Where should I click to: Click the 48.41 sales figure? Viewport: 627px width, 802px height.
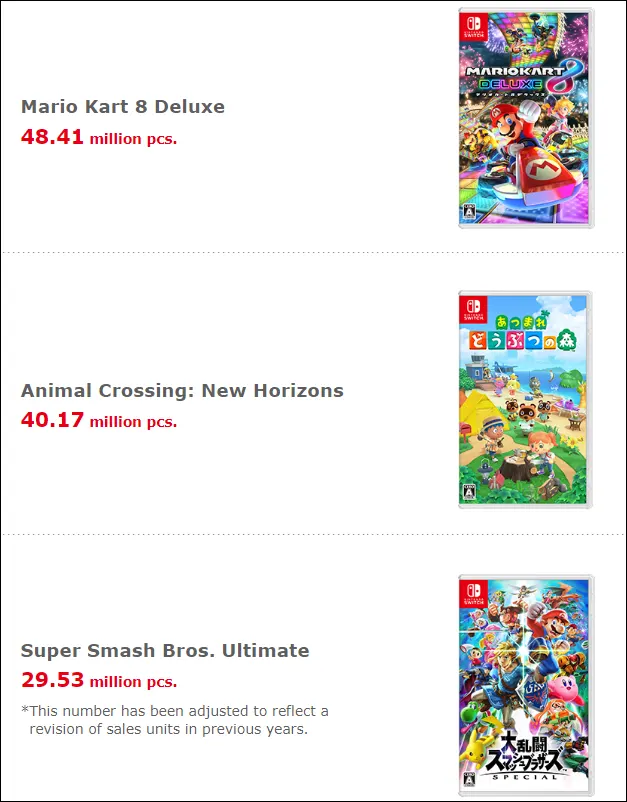(52, 137)
